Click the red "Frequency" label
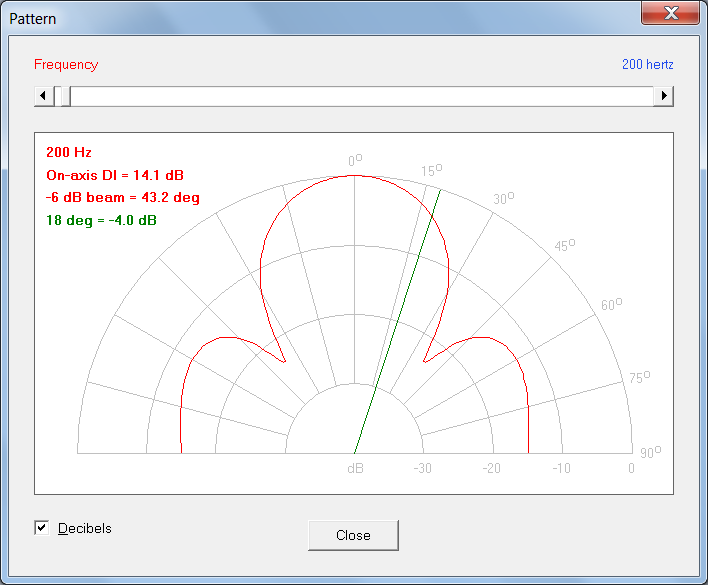 (x=66, y=65)
